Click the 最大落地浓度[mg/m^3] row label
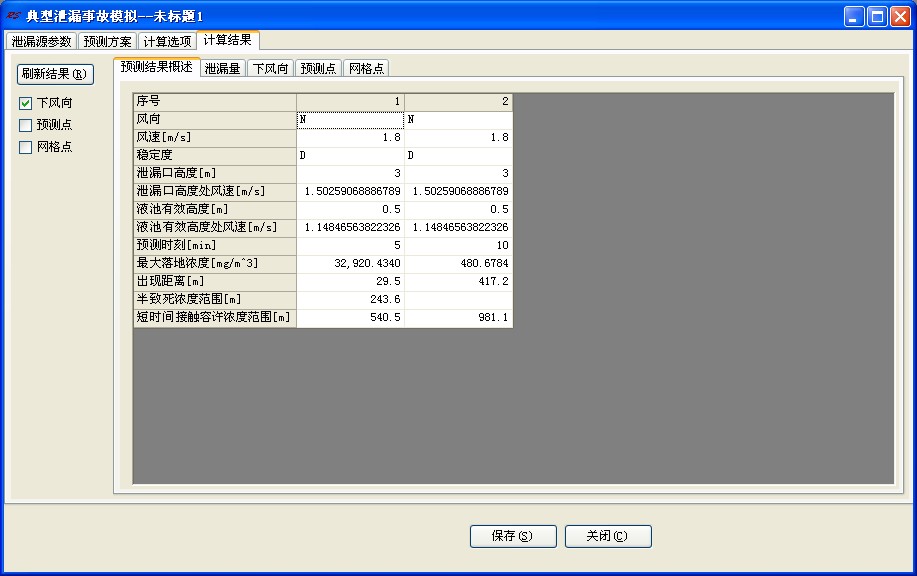This screenshot has width=917, height=576. (215, 263)
